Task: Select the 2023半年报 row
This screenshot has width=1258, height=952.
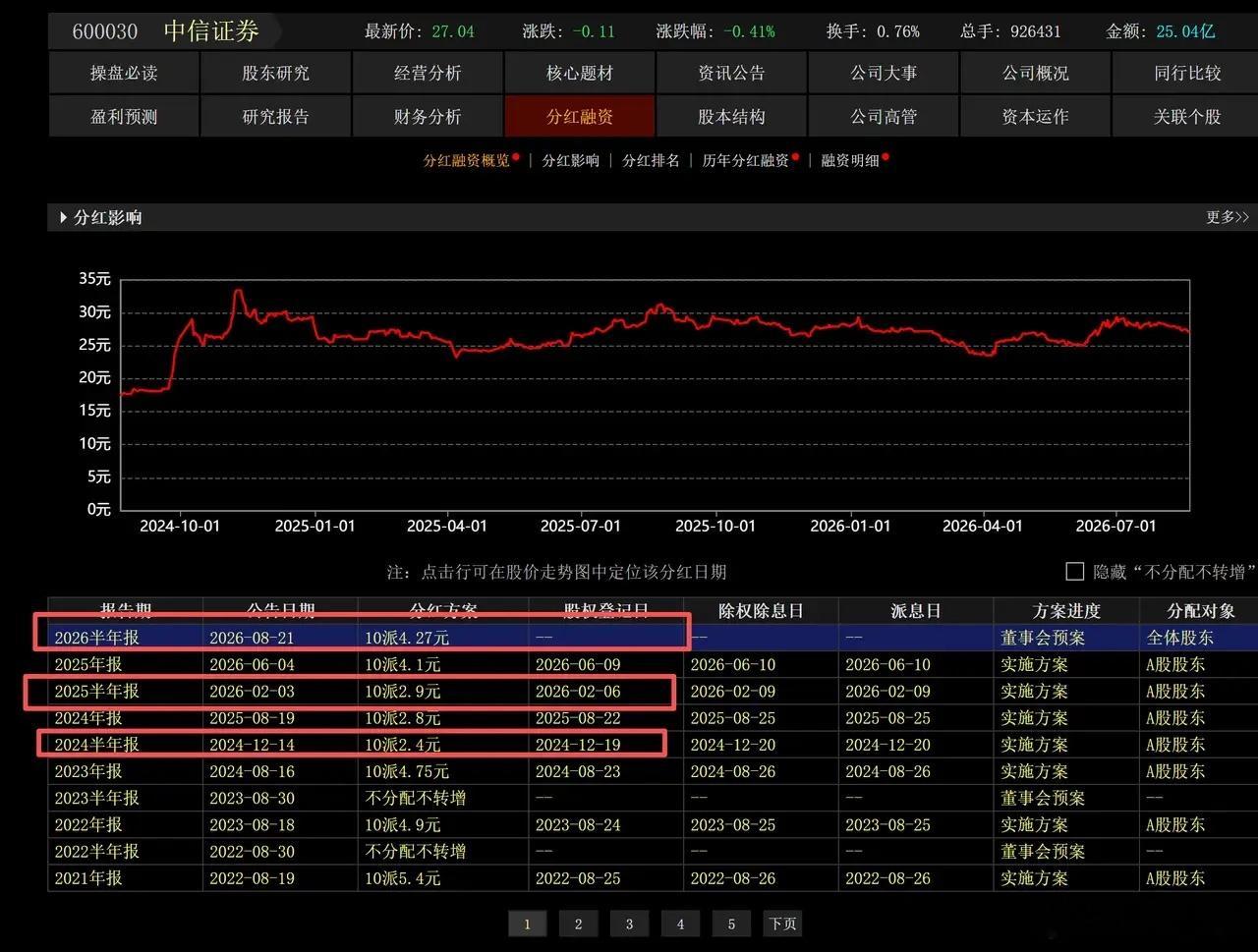Action: [653, 798]
